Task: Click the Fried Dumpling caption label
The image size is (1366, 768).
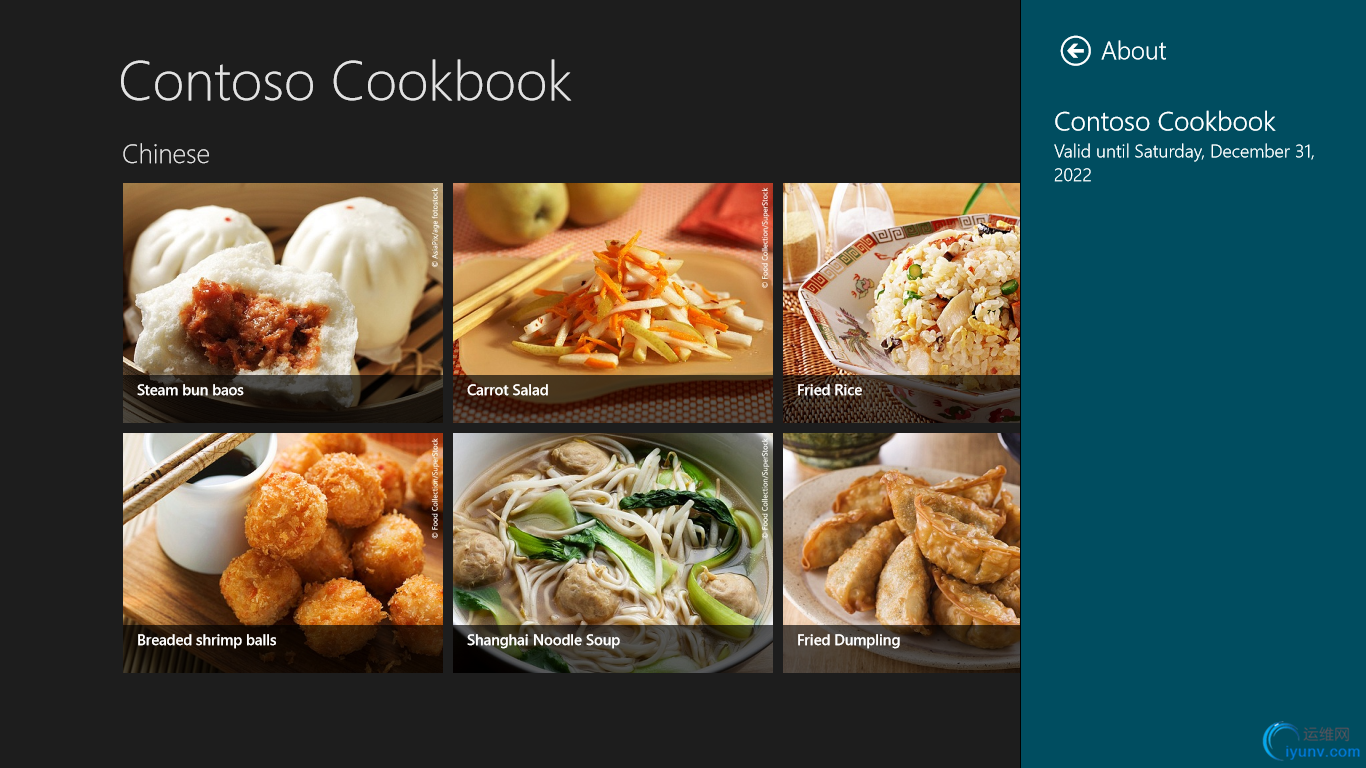Action: coord(848,640)
